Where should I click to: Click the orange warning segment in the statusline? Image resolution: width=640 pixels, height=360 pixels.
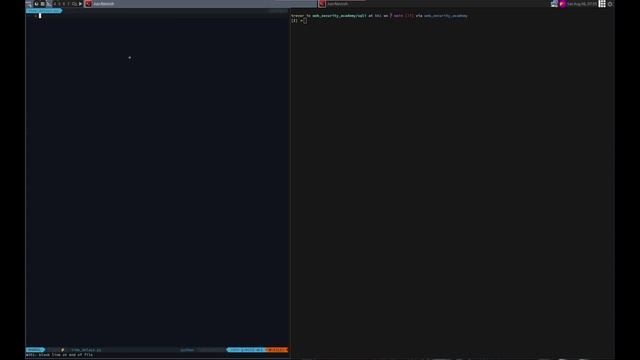[x=277, y=350]
